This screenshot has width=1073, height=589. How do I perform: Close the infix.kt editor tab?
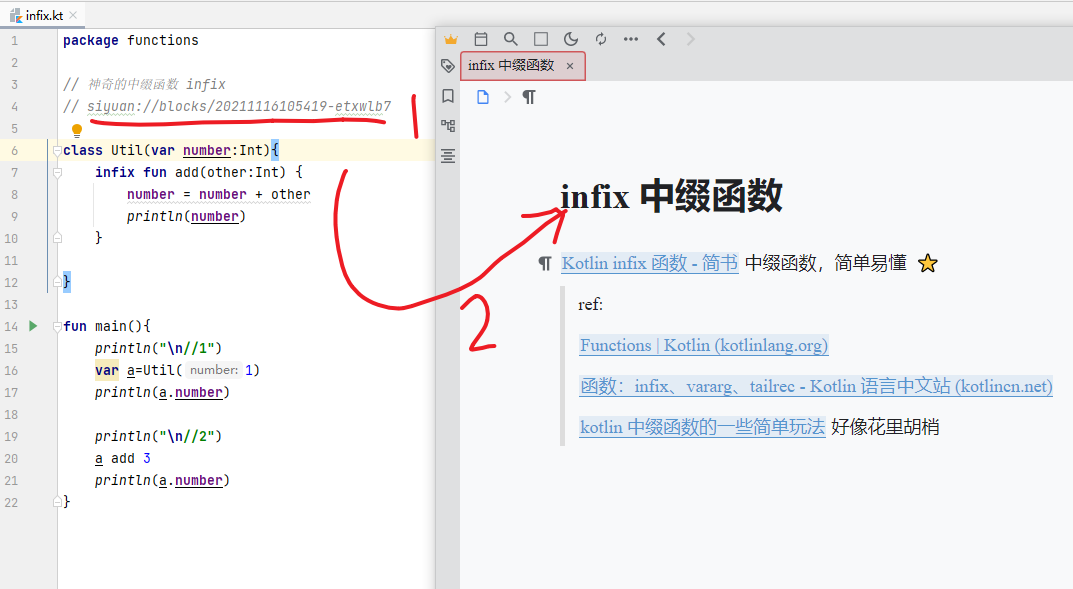[73, 15]
